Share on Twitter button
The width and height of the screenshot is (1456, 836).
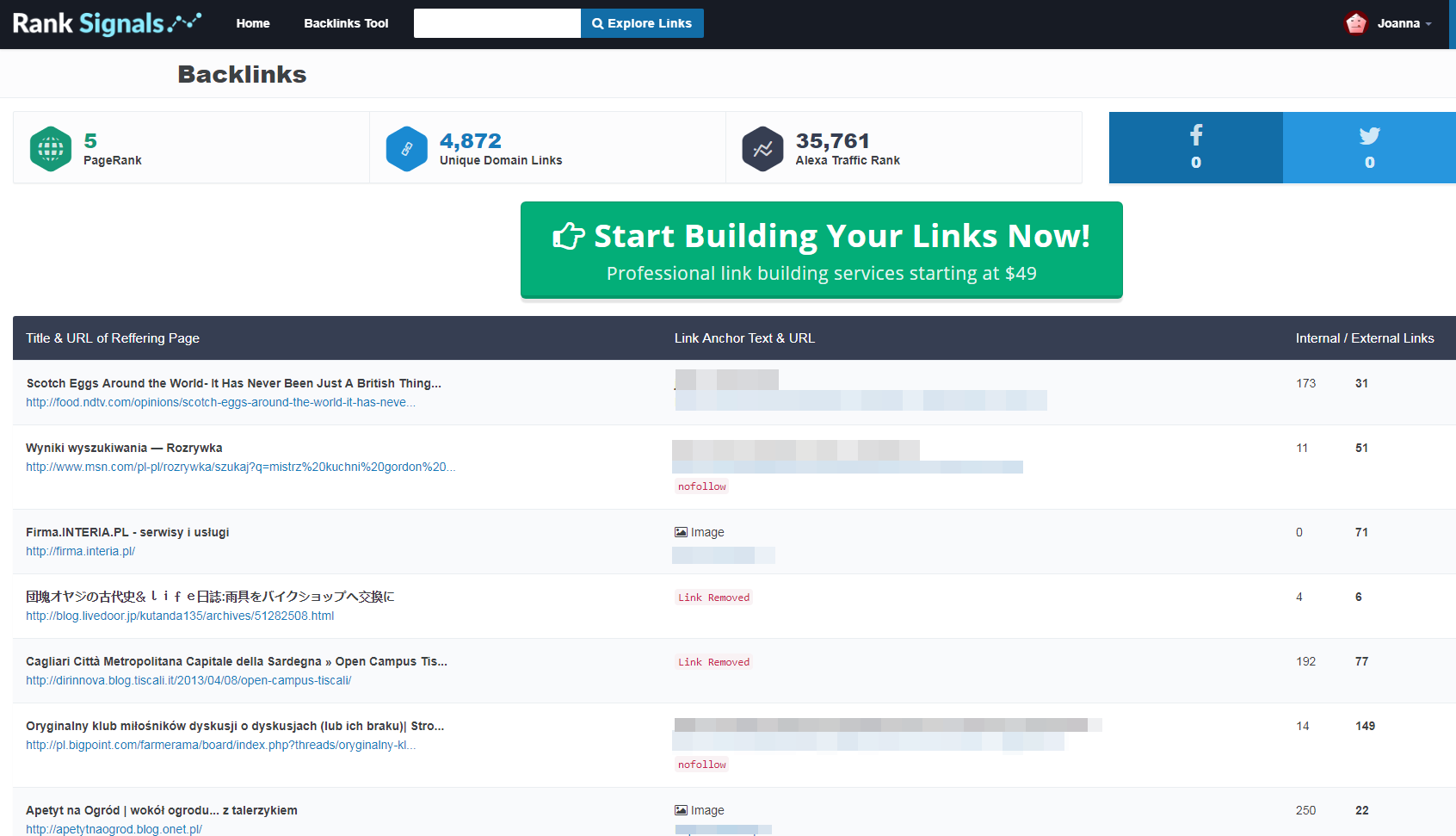coord(1369,147)
